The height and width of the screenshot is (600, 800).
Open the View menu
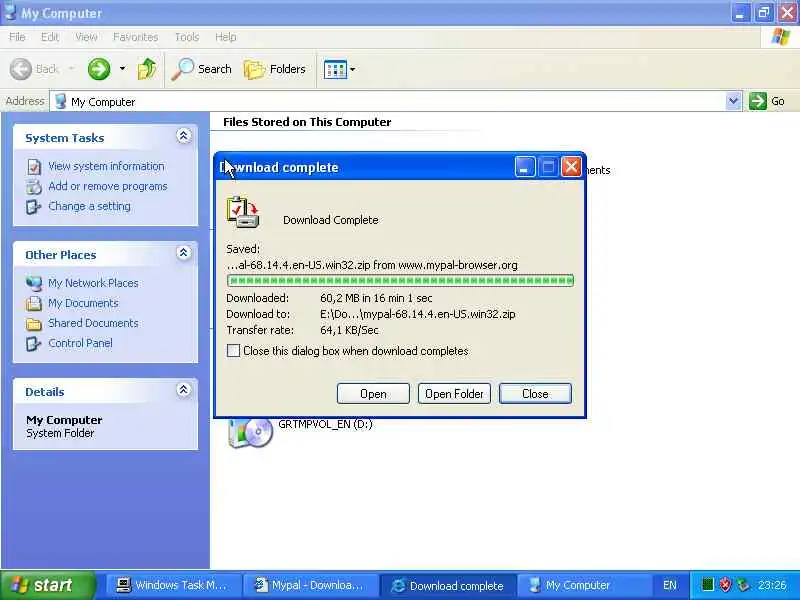pos(86,37)
